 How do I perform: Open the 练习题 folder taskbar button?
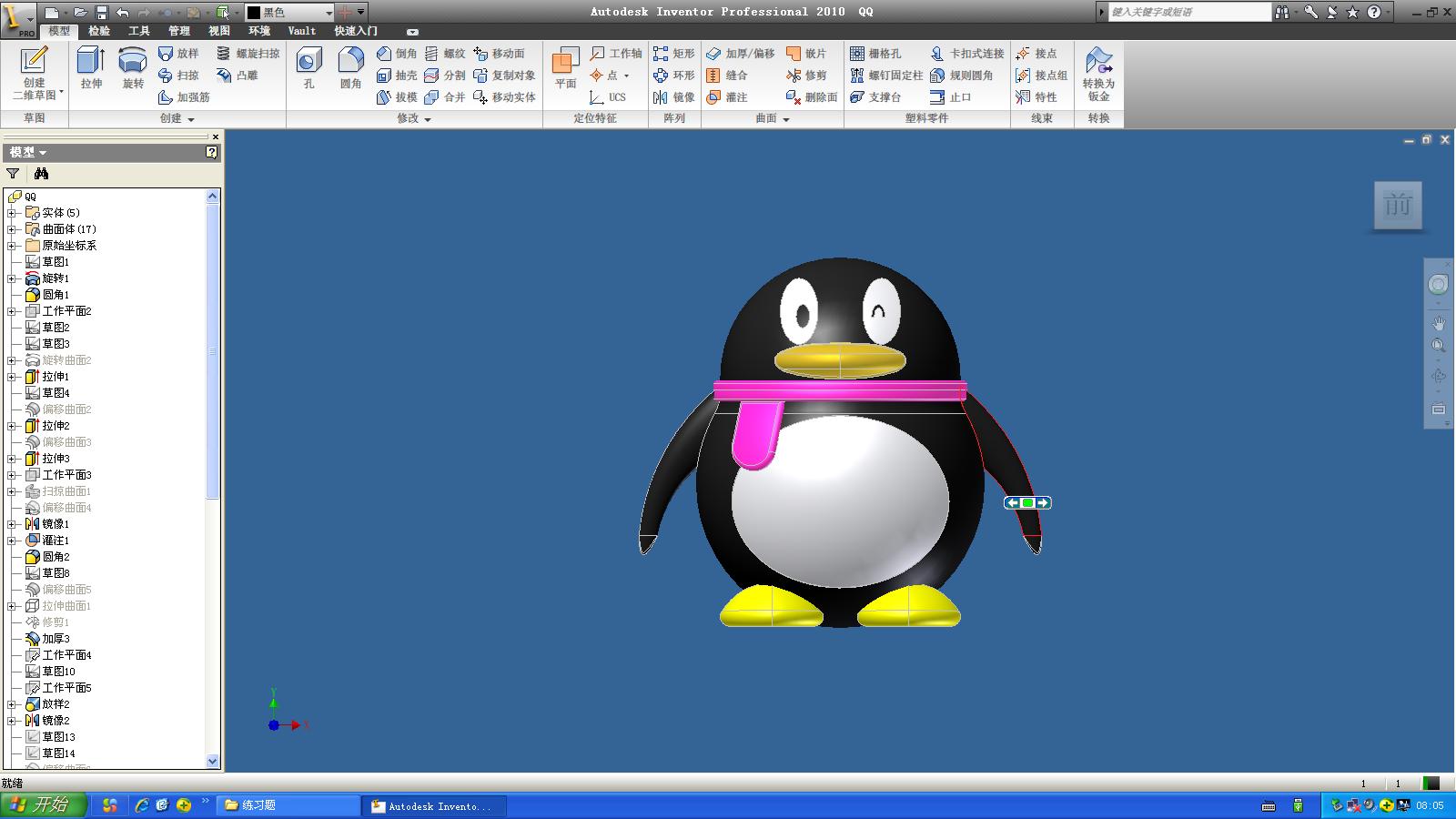[288, 805]
